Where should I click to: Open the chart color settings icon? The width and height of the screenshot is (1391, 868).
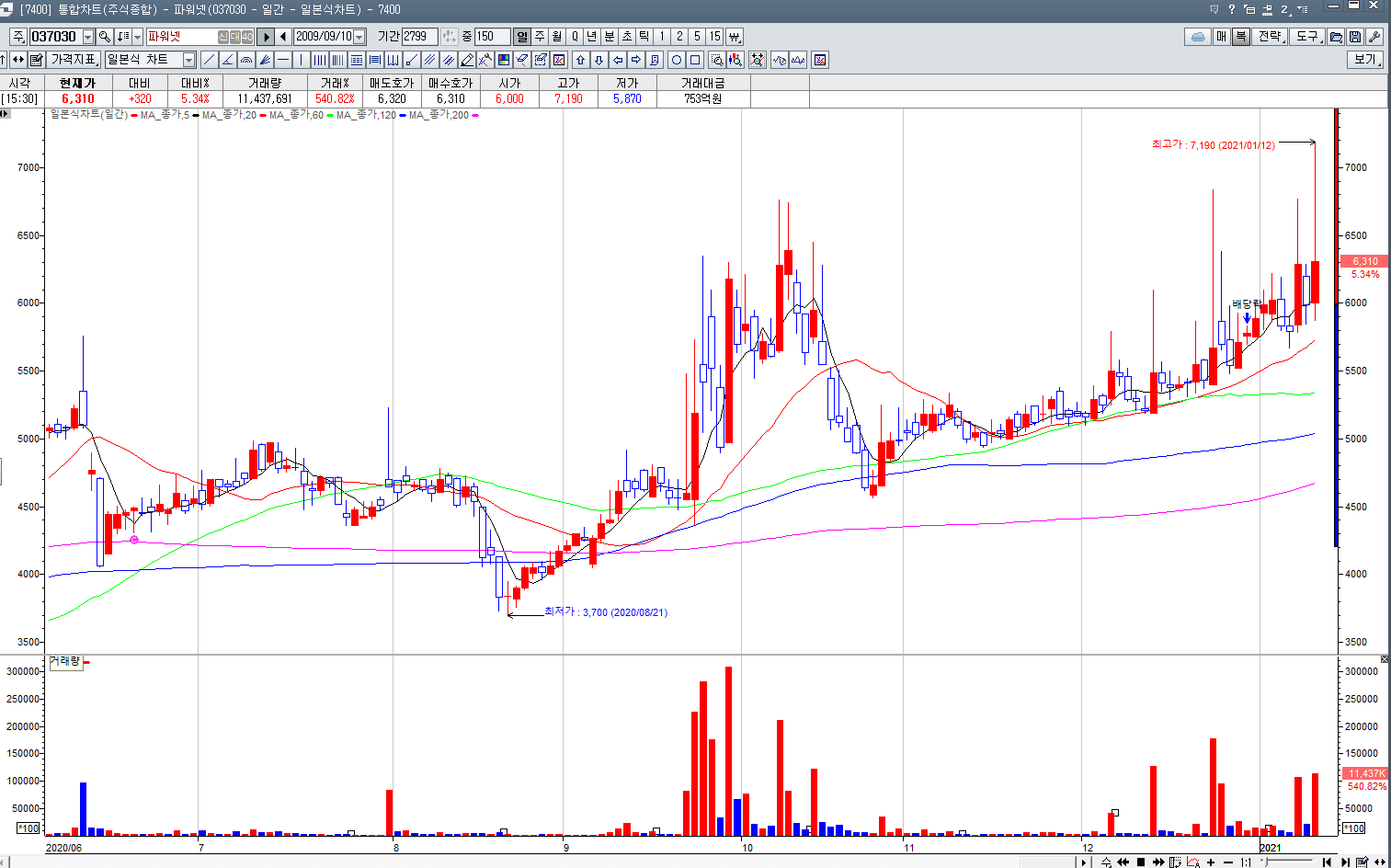pyautogui.click(x=503, y=60)
